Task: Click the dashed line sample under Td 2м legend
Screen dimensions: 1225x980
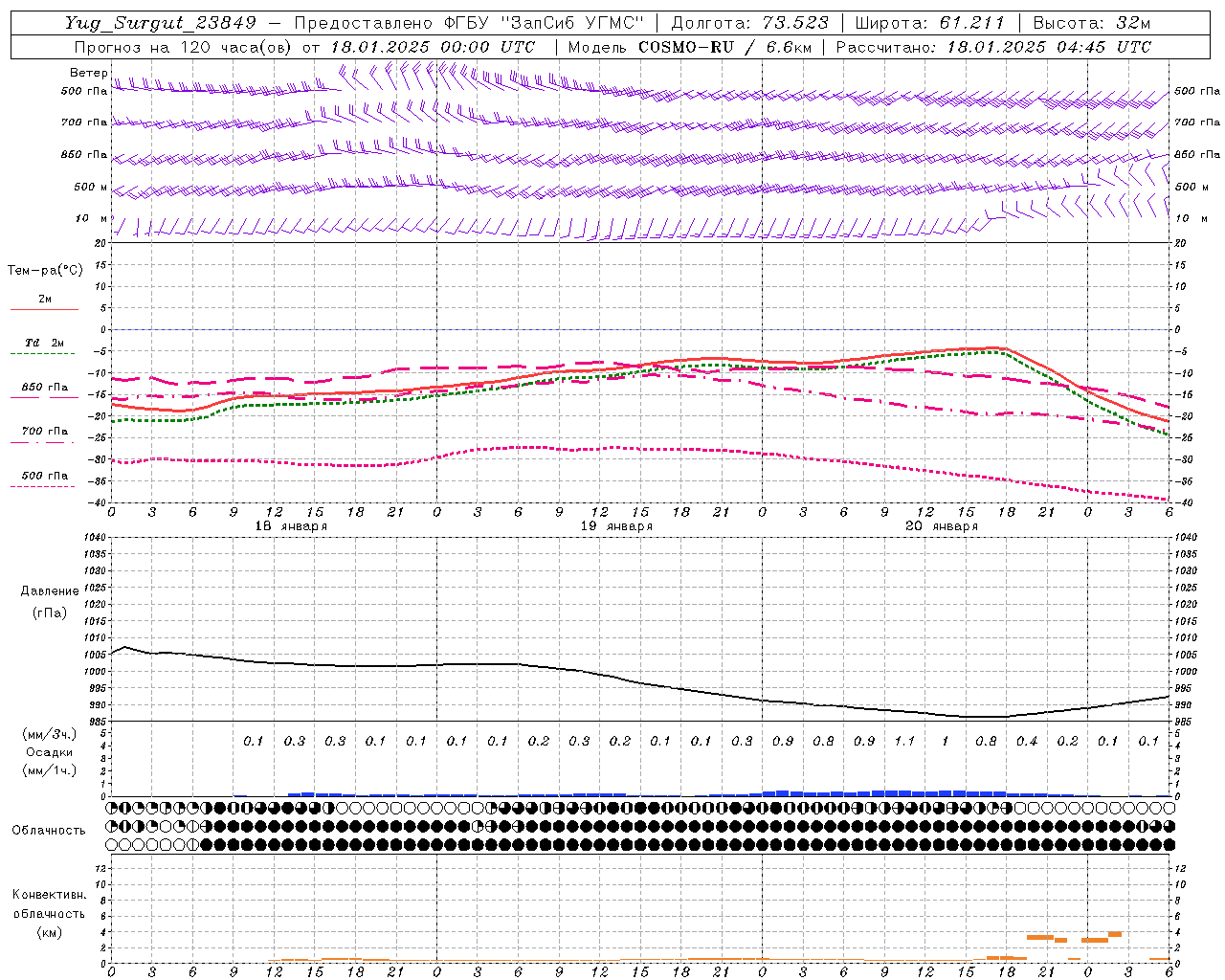Action: coord(42,354)
